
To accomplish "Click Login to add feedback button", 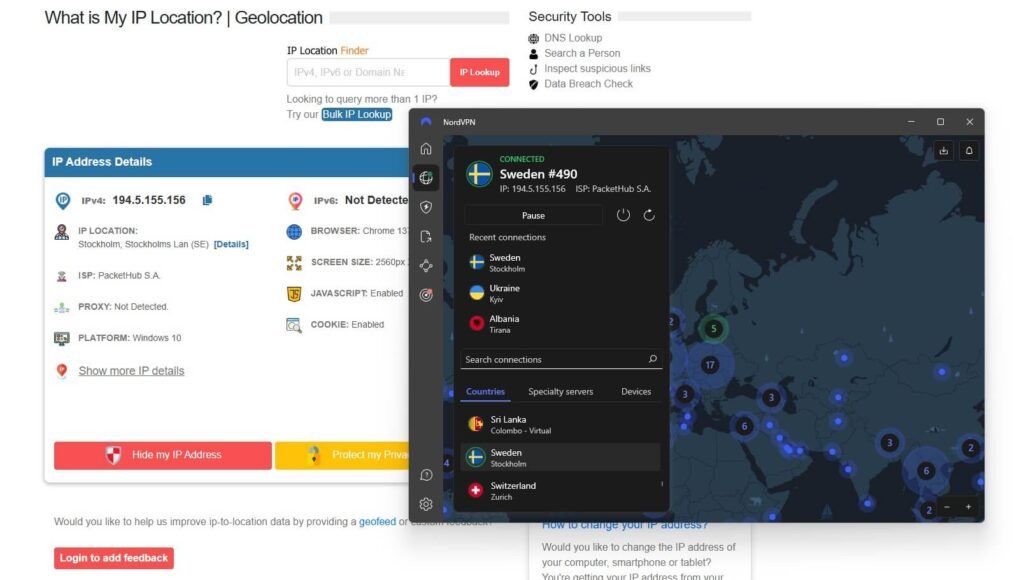I will (114, 558).
